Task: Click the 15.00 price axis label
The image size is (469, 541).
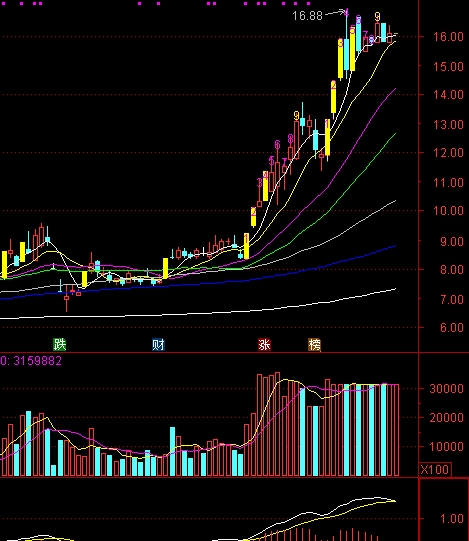Action: click(x=448, y=66)
